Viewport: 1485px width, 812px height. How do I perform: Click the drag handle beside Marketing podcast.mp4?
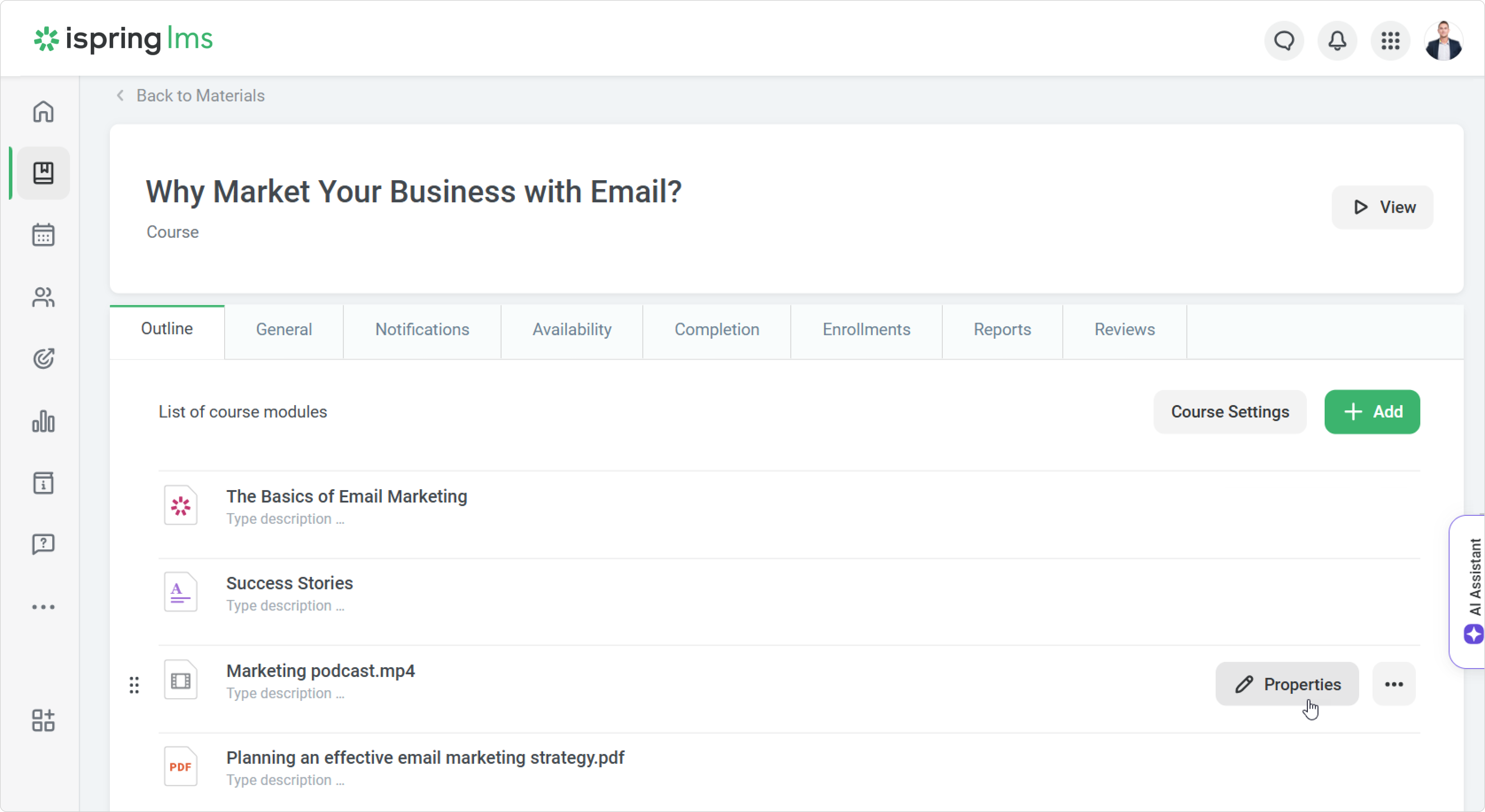pyautogui.click(x=134, y=685)
